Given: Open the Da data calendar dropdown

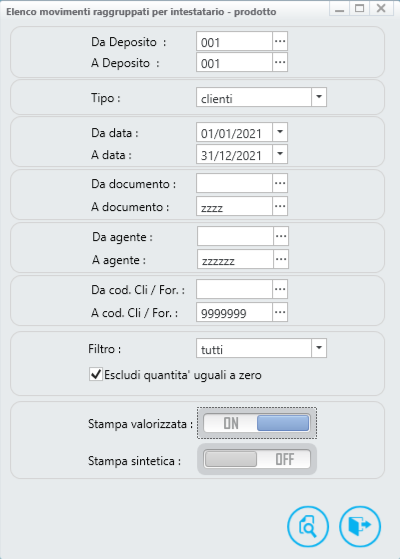Looking at the screenshot, I should pos(280,132).
